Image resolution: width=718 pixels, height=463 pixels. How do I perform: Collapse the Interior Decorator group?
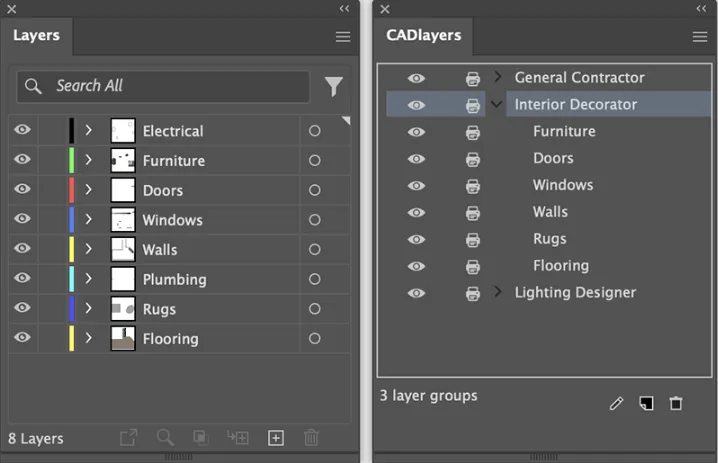pyautogui.click(x=496, y=104)
